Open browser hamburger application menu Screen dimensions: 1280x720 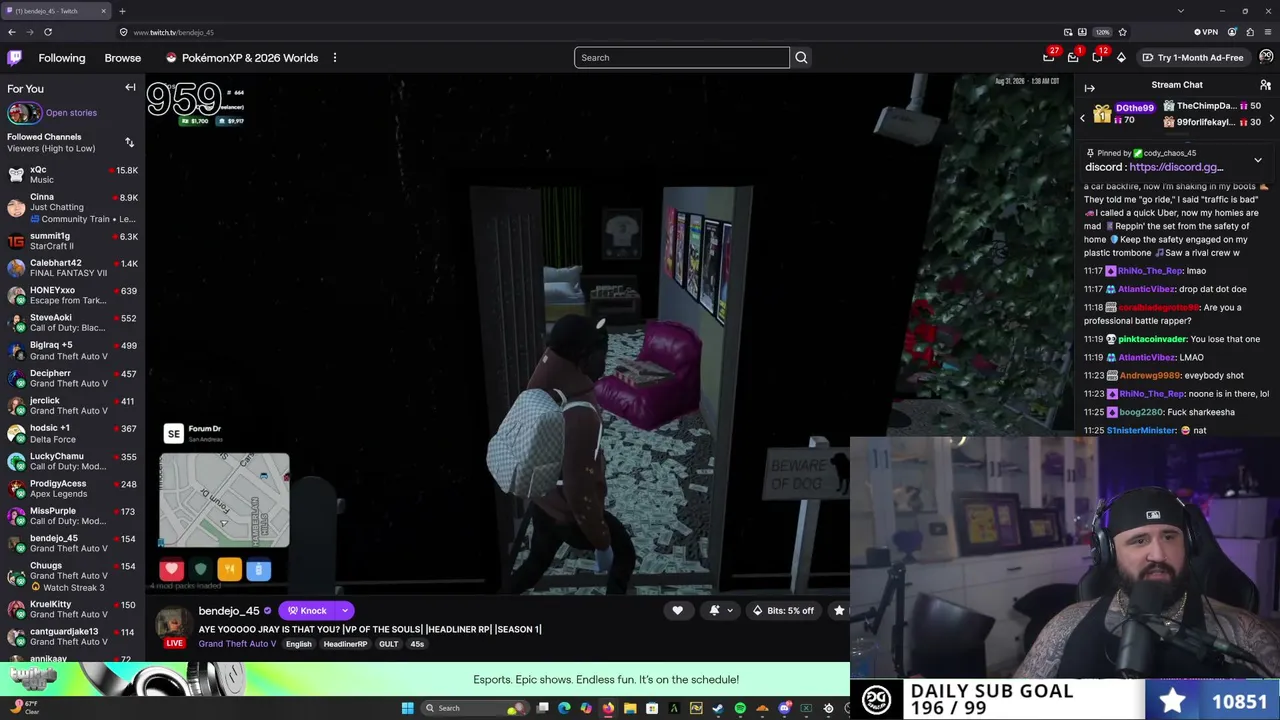click(x=1269, y=32)
